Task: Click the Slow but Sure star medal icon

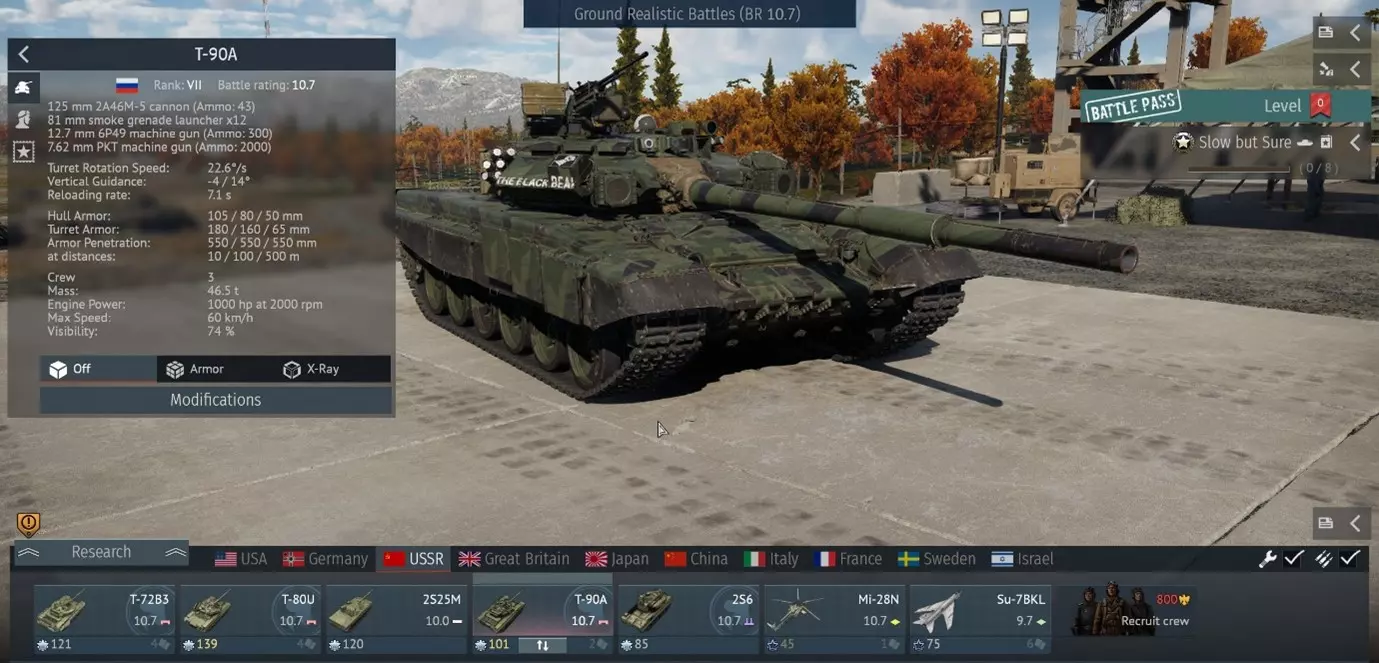Action: pos(1184,142)
